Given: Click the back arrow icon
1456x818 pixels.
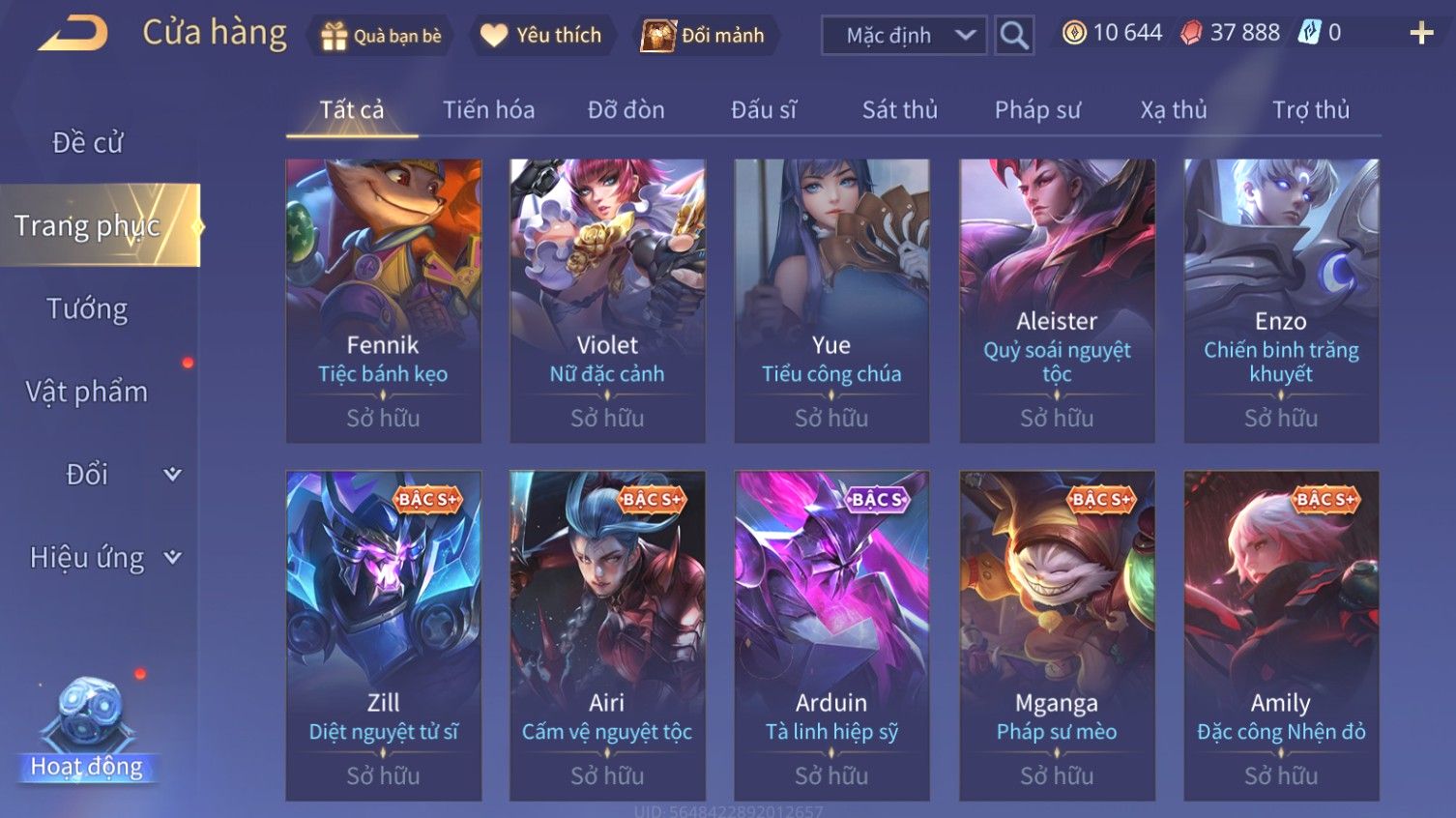Looking at the screenshot, I should point(73,35).
